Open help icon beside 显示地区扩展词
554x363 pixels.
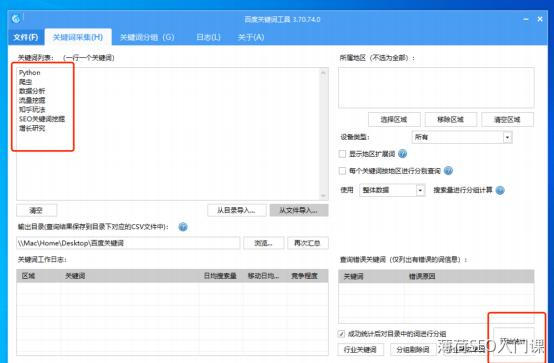click(x=402, y=154)
